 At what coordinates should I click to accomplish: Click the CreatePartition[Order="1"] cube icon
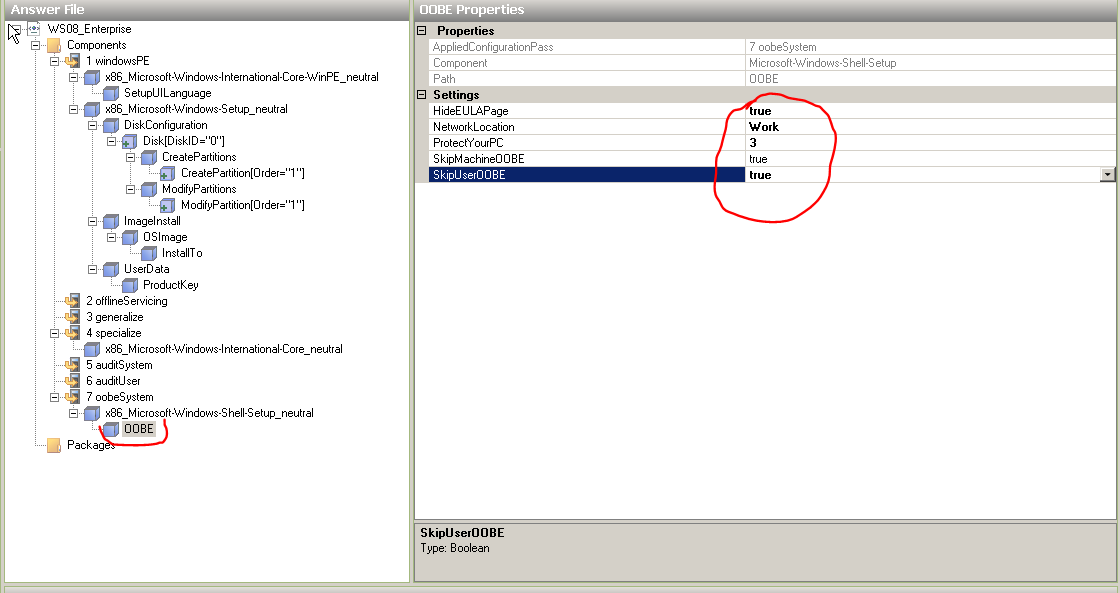167,174
